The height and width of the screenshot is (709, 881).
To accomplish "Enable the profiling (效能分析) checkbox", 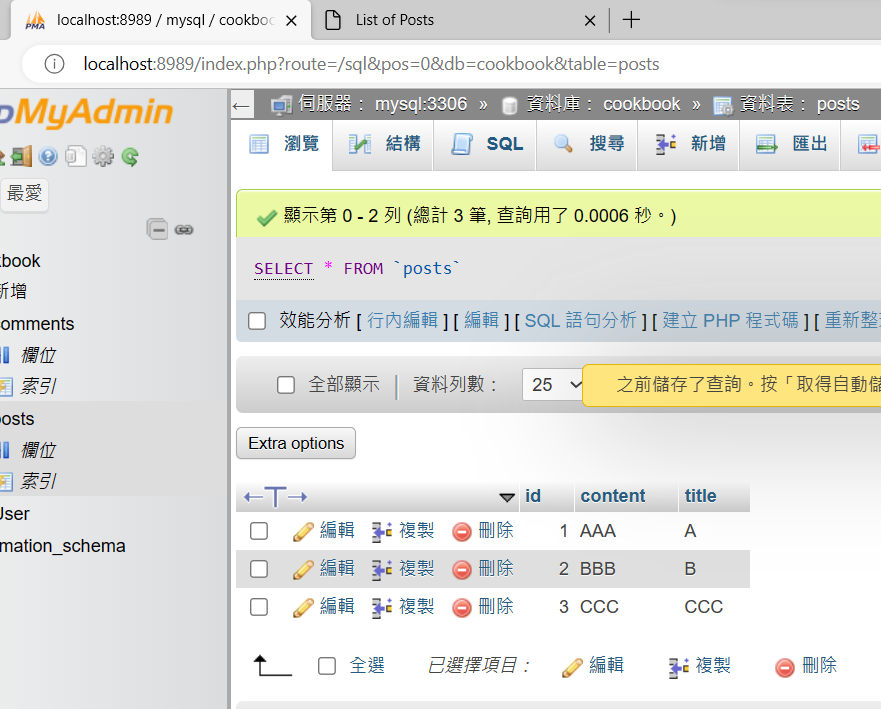I will 257,321.
